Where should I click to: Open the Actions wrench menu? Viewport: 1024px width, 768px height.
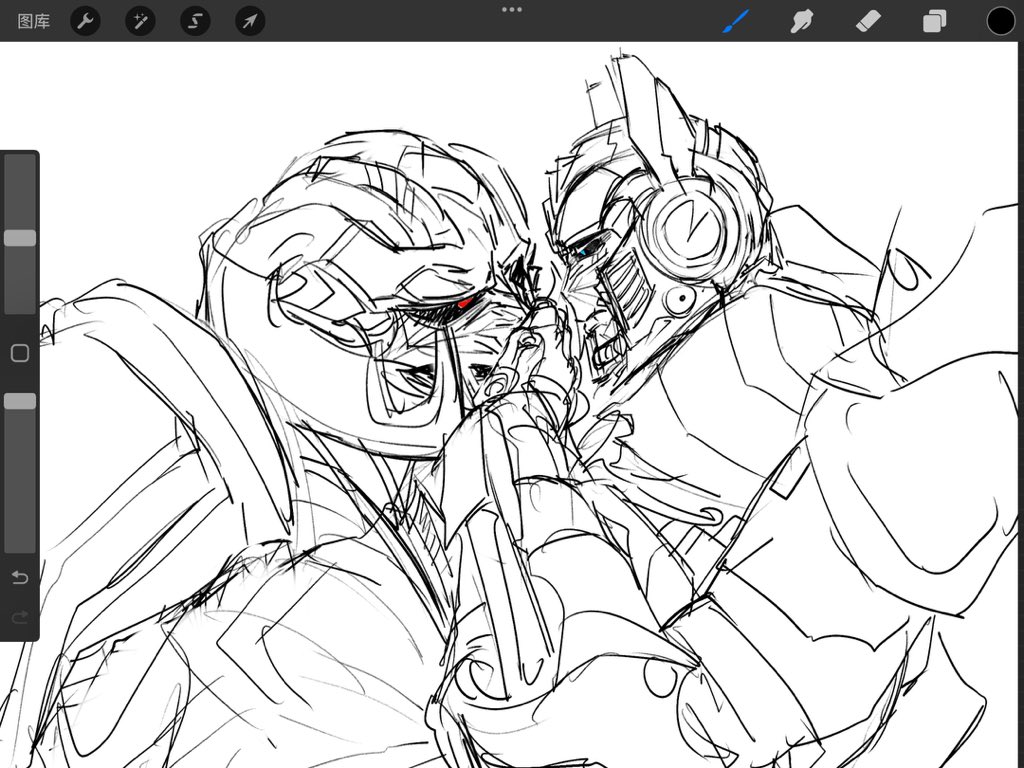tap(85, 21)
